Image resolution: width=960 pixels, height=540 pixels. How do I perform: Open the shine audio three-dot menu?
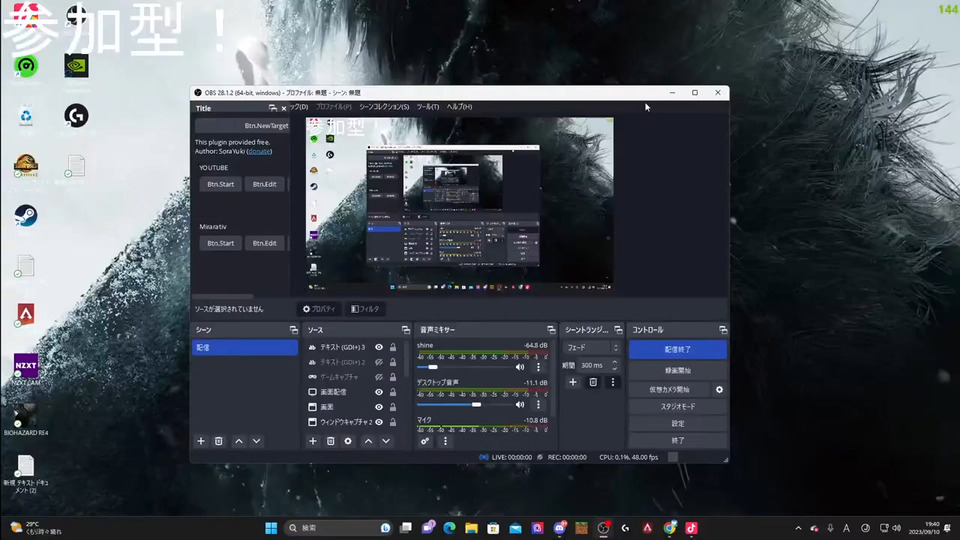[x=538, y=367]
